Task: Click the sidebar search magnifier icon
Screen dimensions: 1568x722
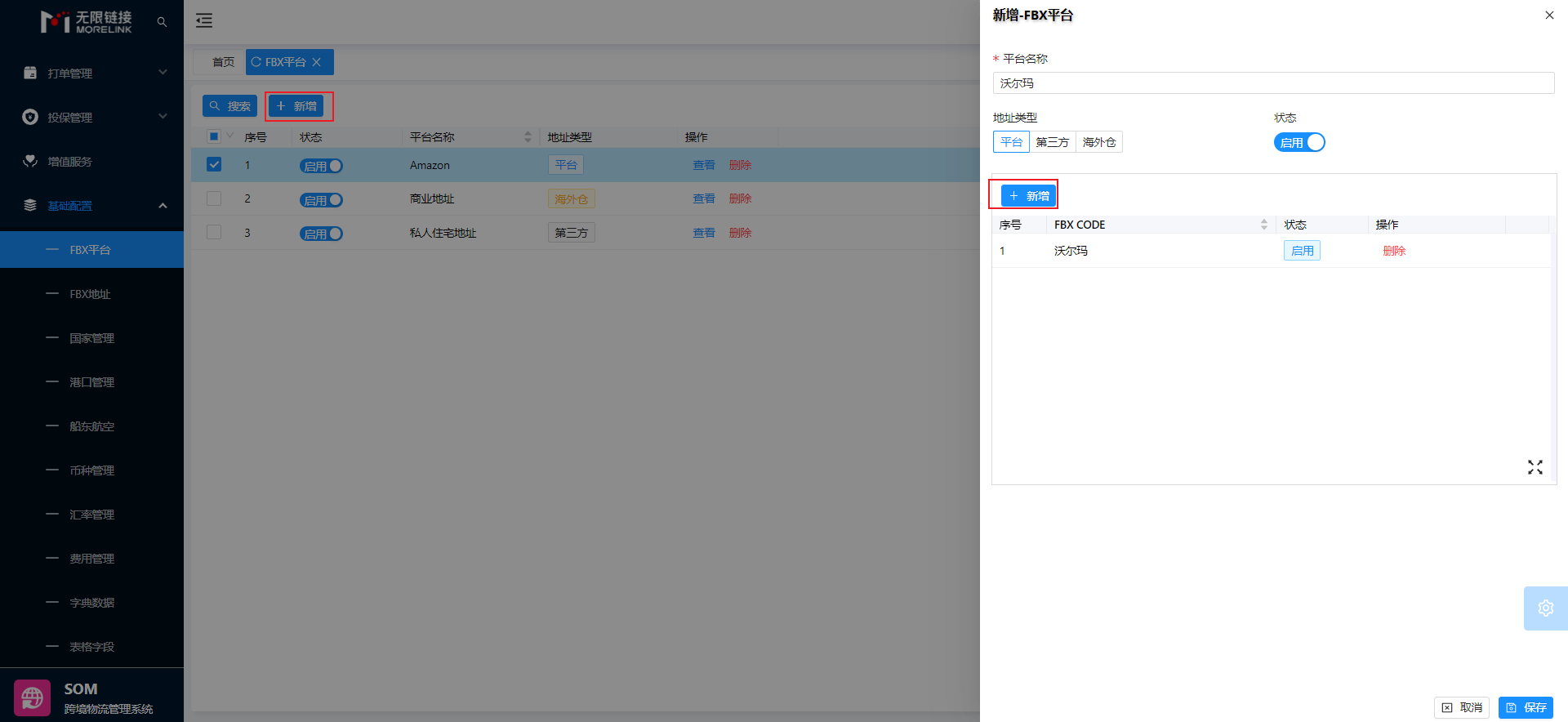Action: (162, 22)
